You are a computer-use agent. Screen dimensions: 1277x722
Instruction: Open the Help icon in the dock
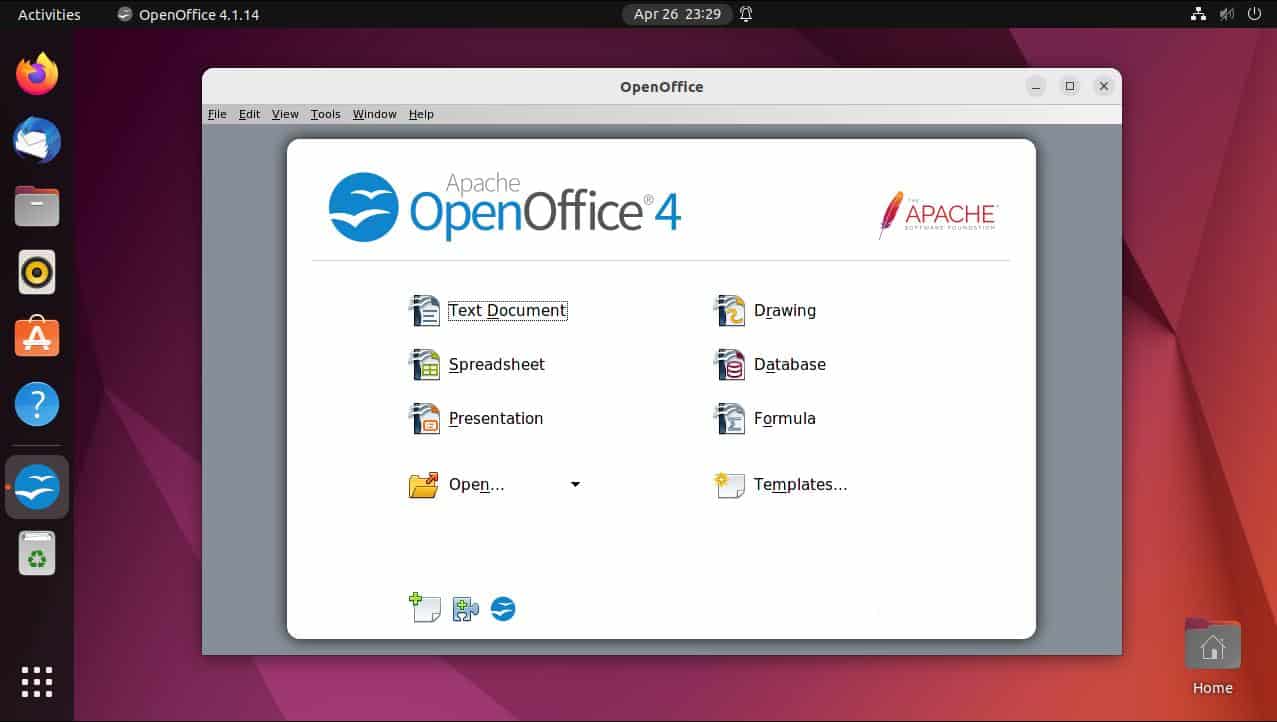click(37, 404)
